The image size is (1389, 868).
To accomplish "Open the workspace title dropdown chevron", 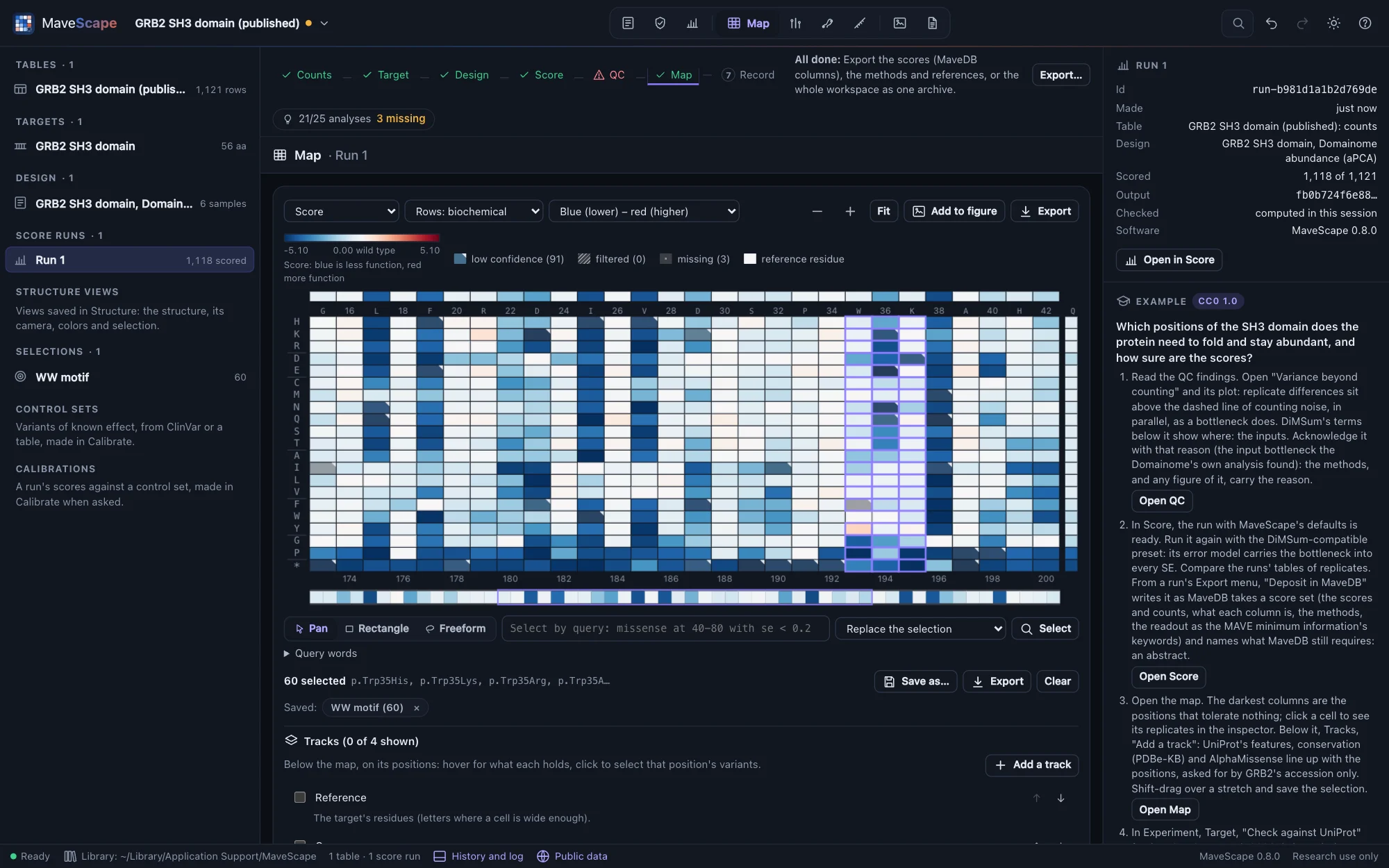I will click(x=324, y=24).
